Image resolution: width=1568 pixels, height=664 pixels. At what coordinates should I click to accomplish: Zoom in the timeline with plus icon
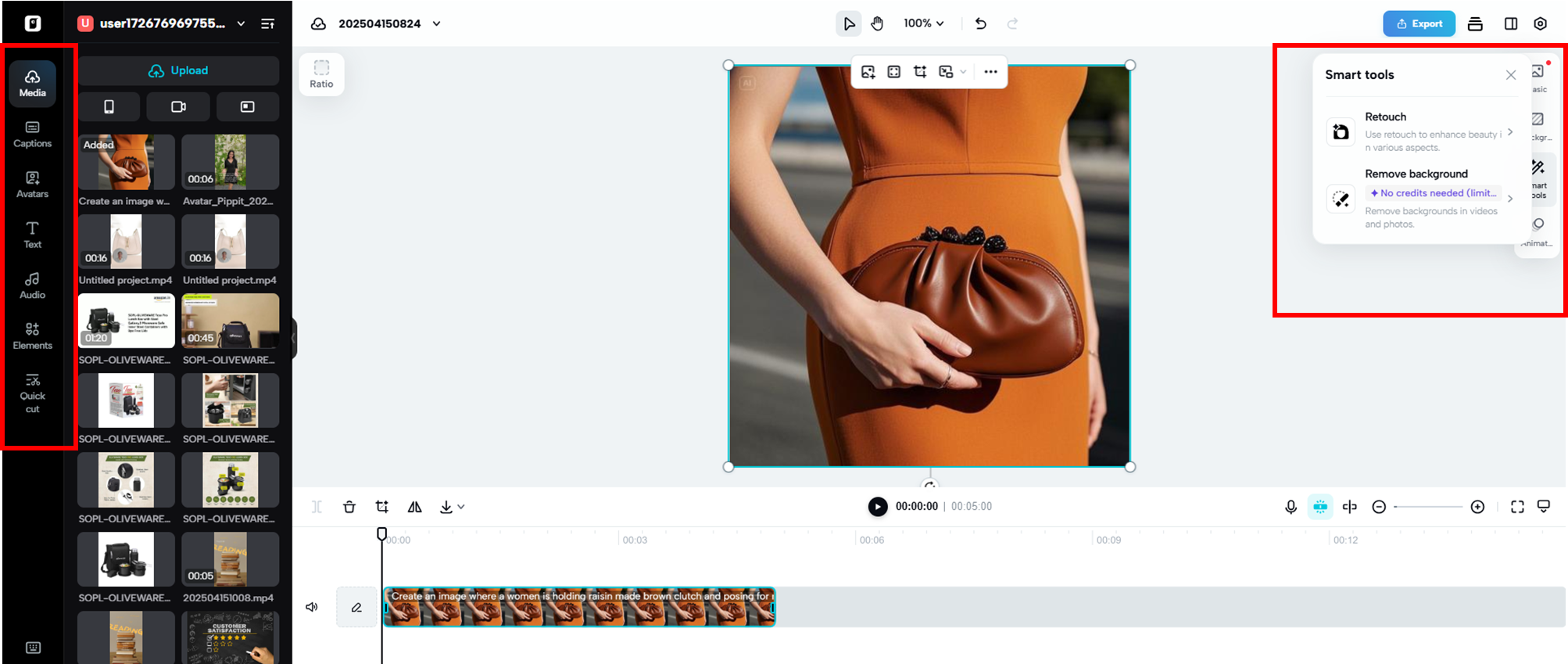1477,507
